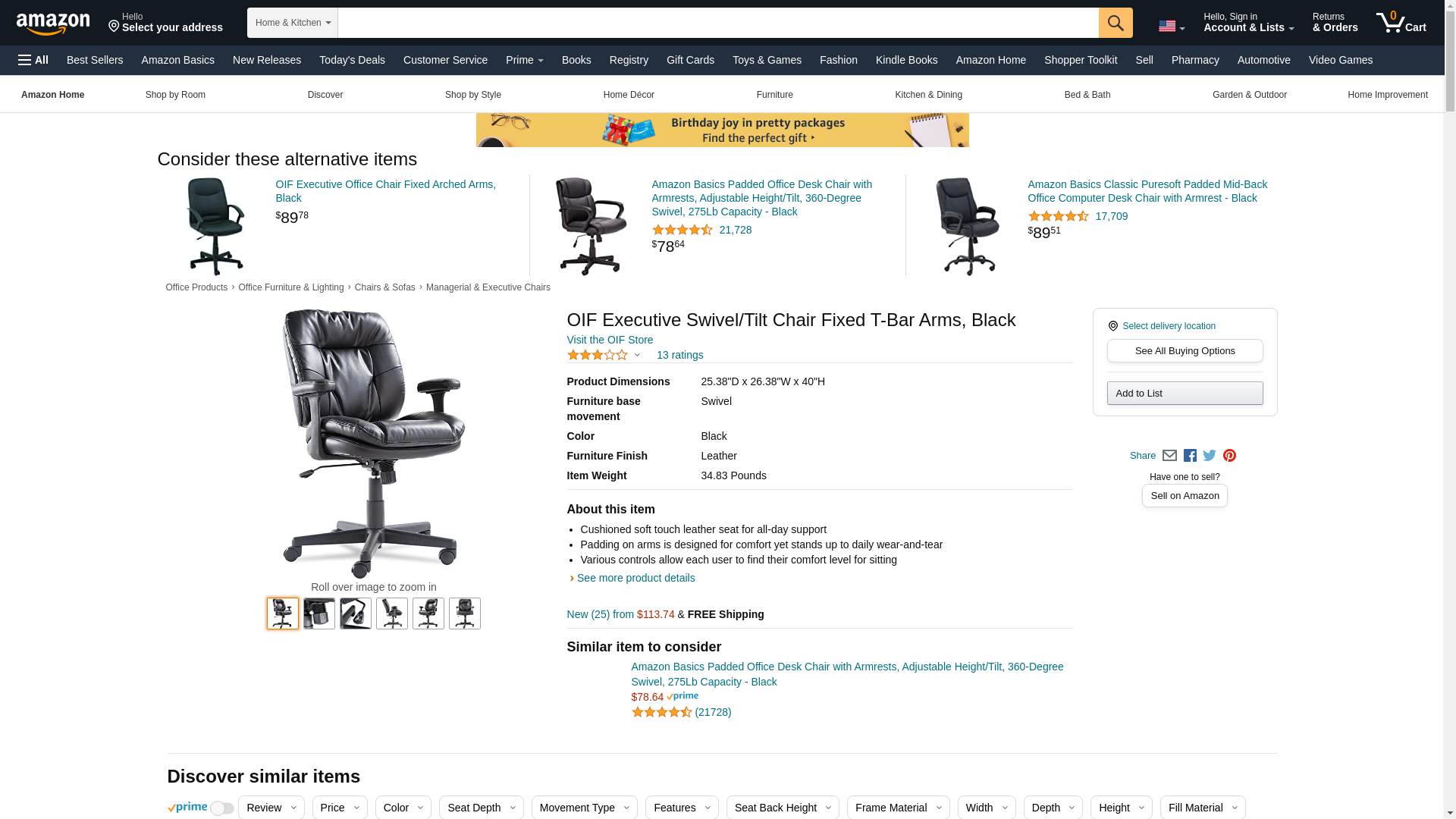This screenshot has height=819, width=1456.
Task: Open Today's Deals in navigation bar
Action: tap(352, 60)
